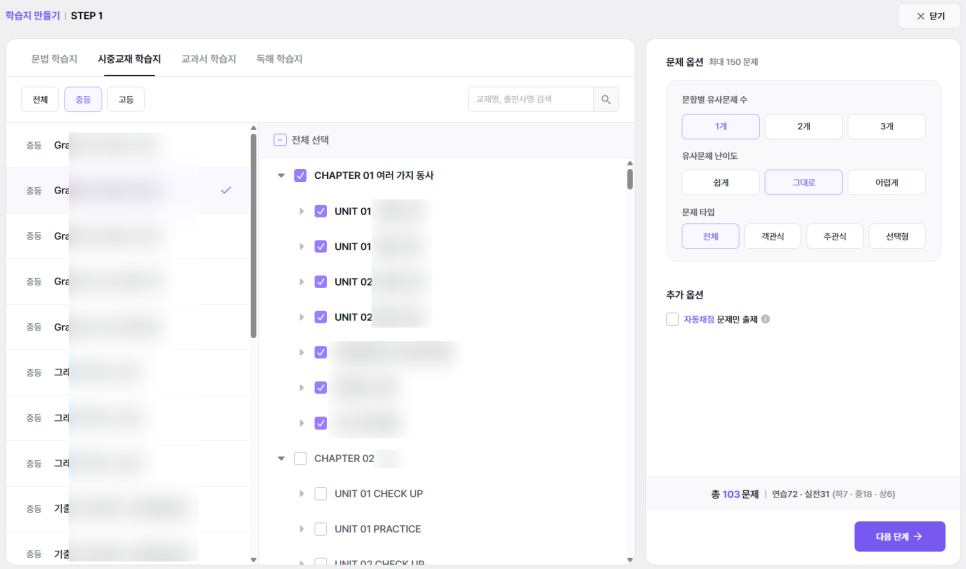Click the 닫기 button
The height and width of the screenshot is (569, 966).
929,16
